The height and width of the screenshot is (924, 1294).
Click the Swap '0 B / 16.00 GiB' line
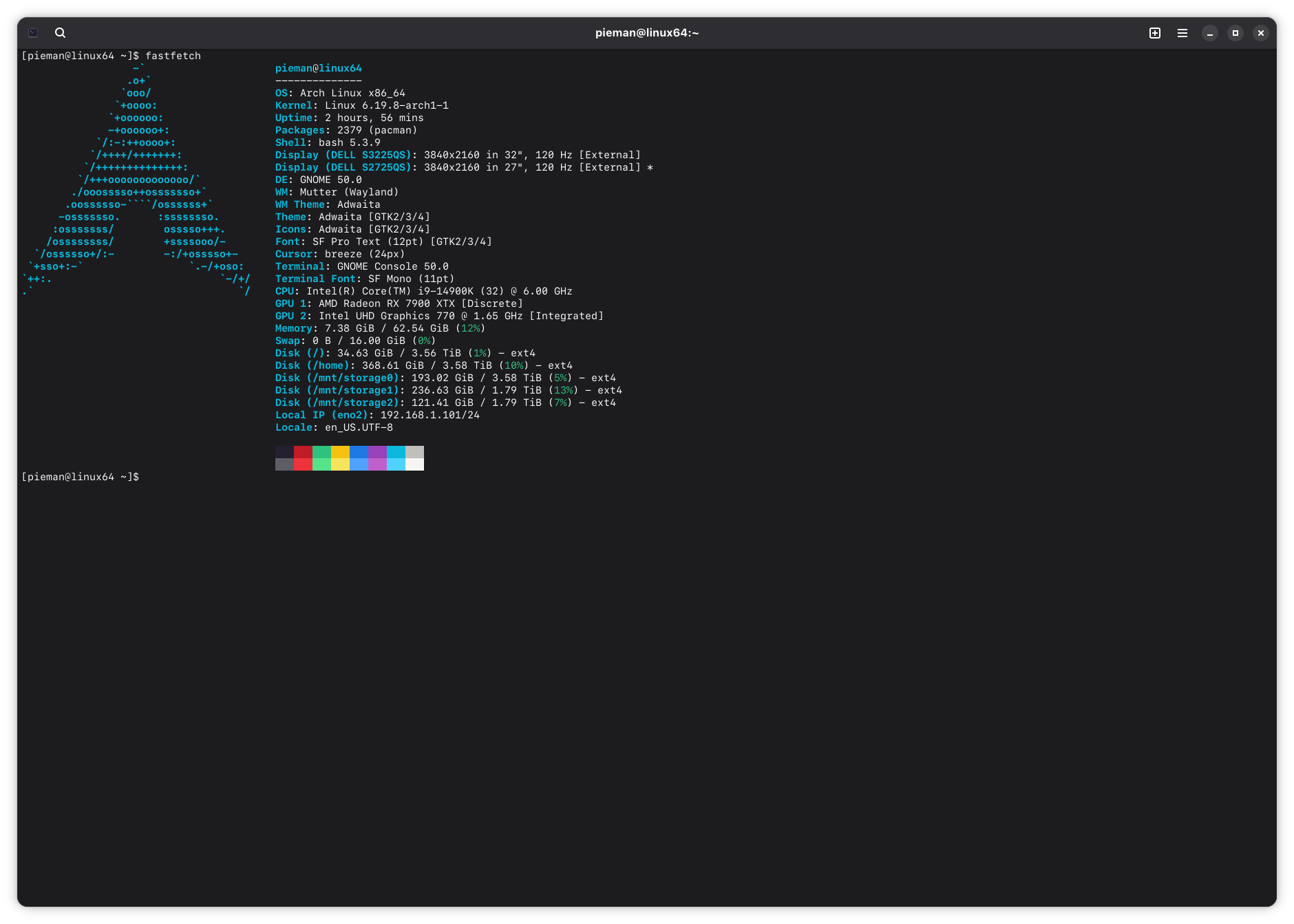(356, 341)
